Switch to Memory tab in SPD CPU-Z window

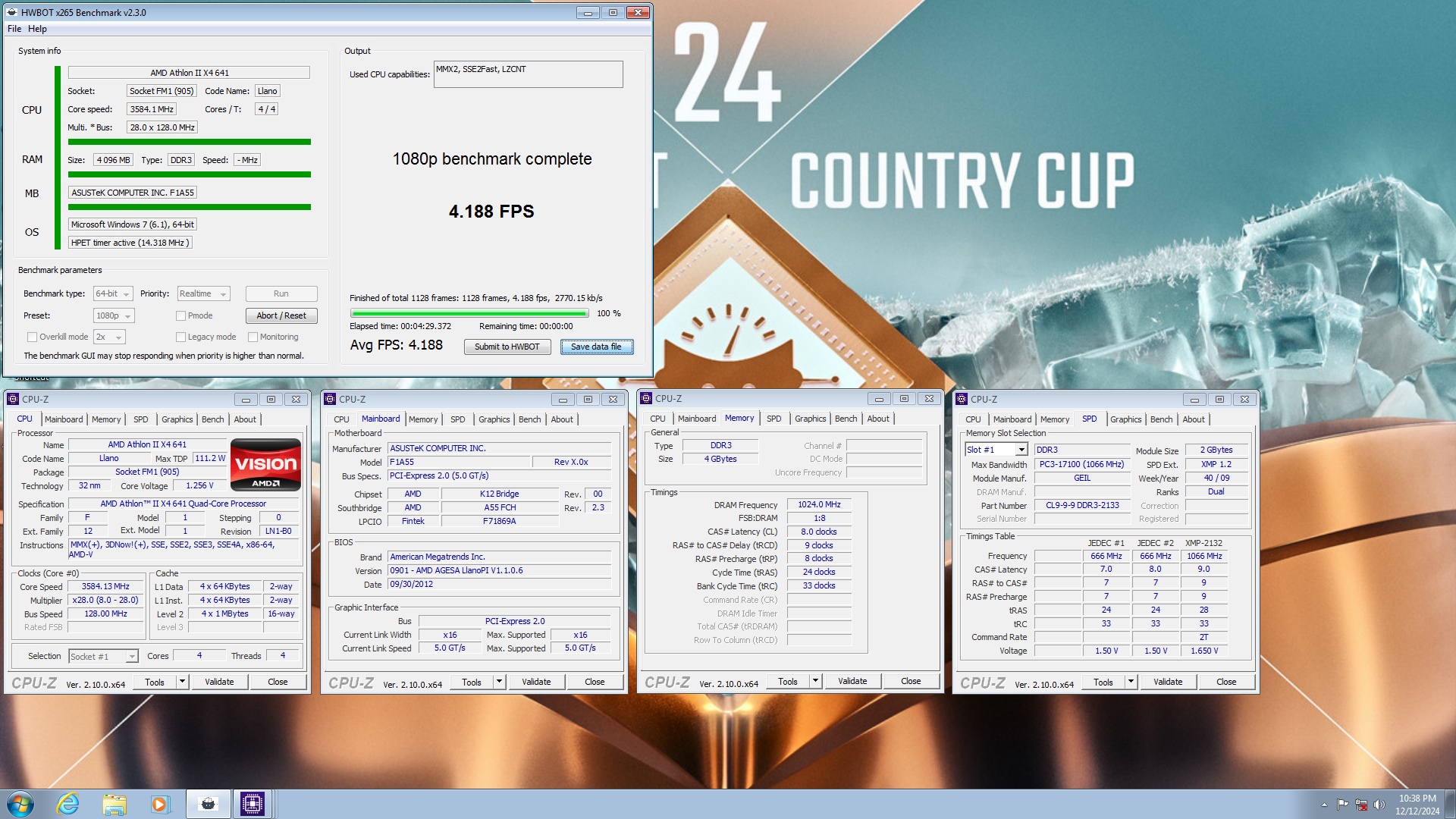1055,419
